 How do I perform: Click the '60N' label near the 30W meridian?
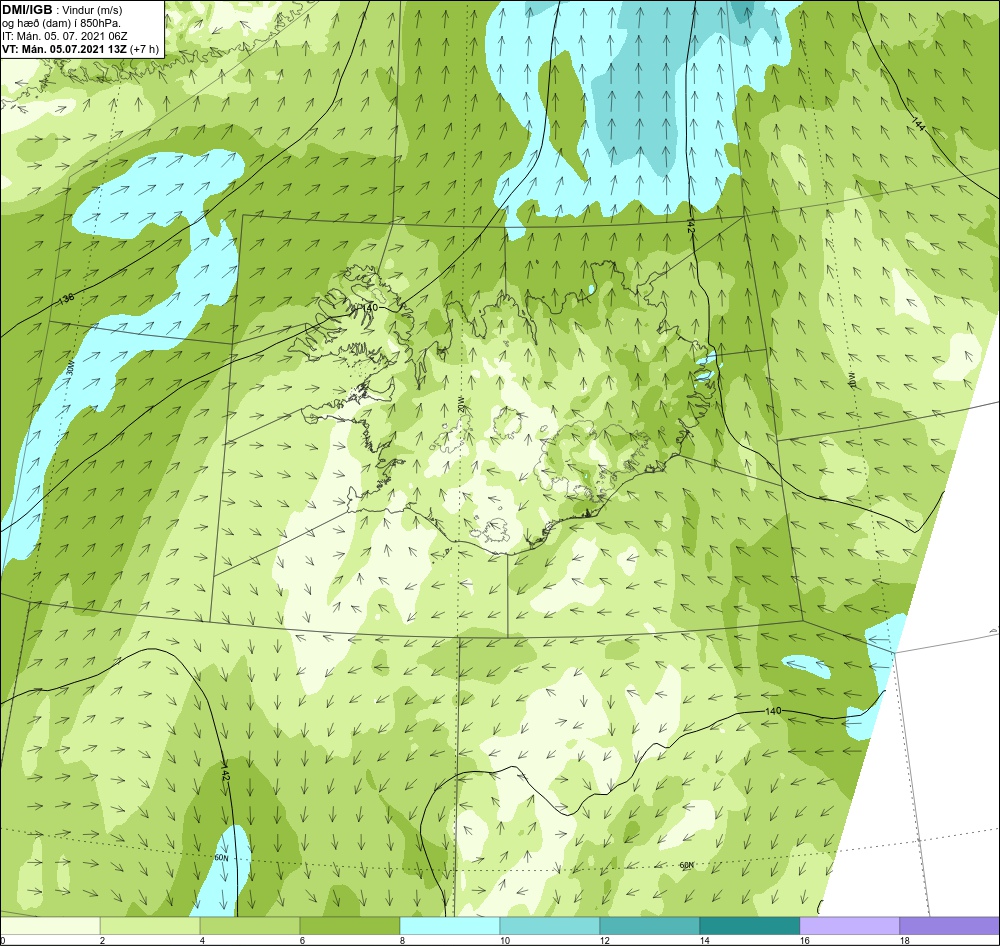point(221,858)
